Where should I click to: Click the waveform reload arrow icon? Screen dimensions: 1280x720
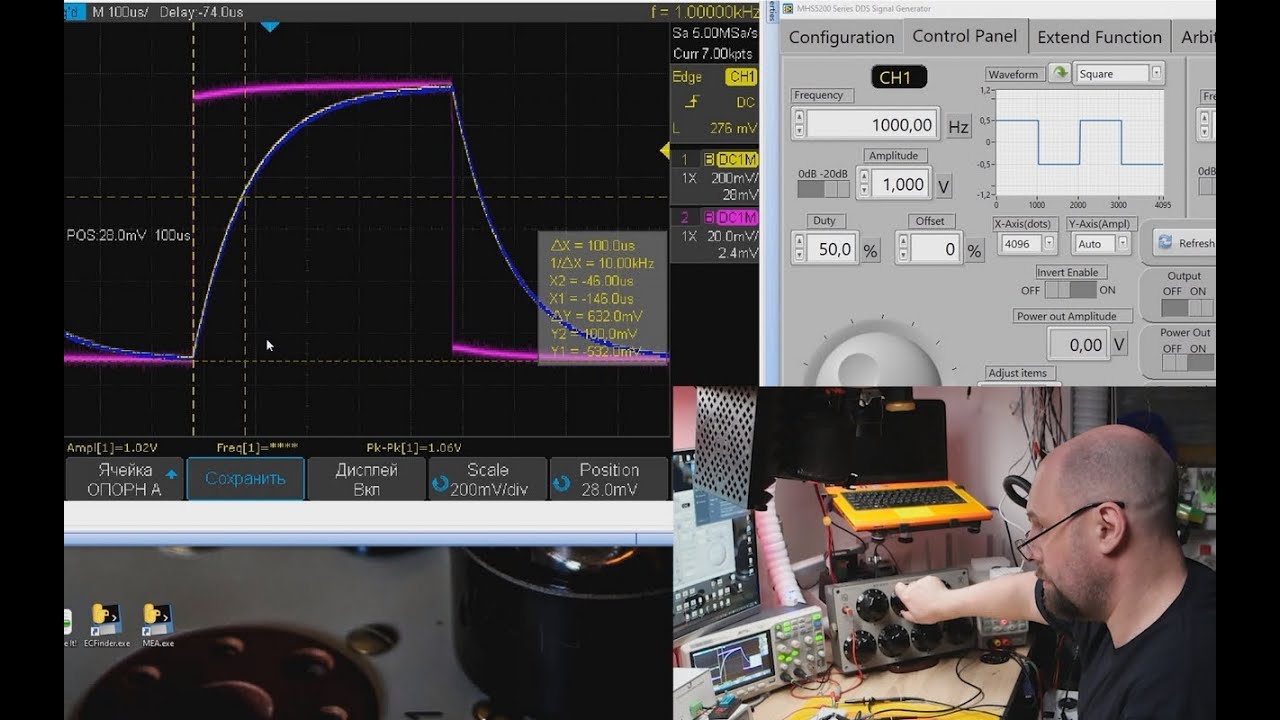tap(1058, 73)
